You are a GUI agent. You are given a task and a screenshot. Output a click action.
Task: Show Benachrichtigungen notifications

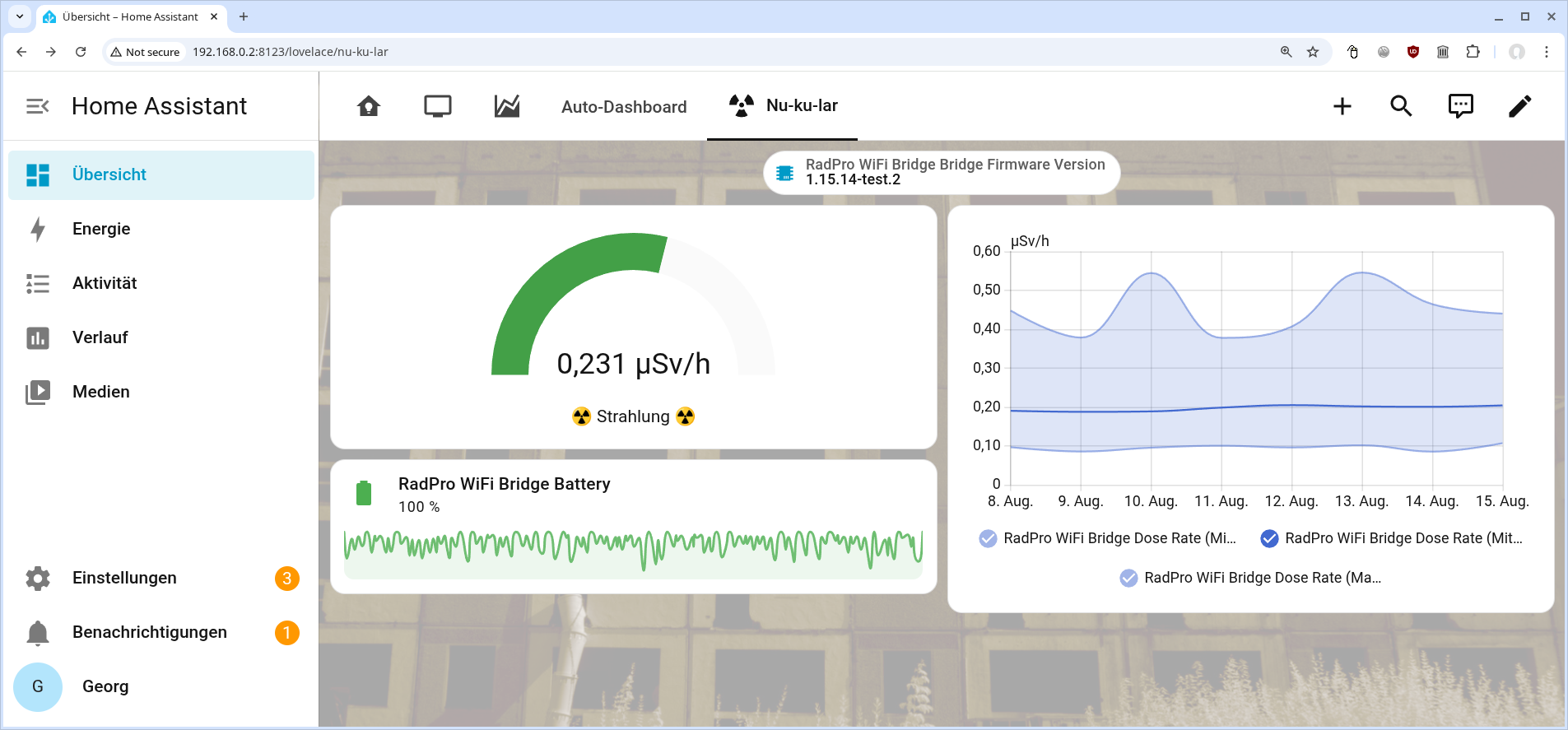(161, 632)
